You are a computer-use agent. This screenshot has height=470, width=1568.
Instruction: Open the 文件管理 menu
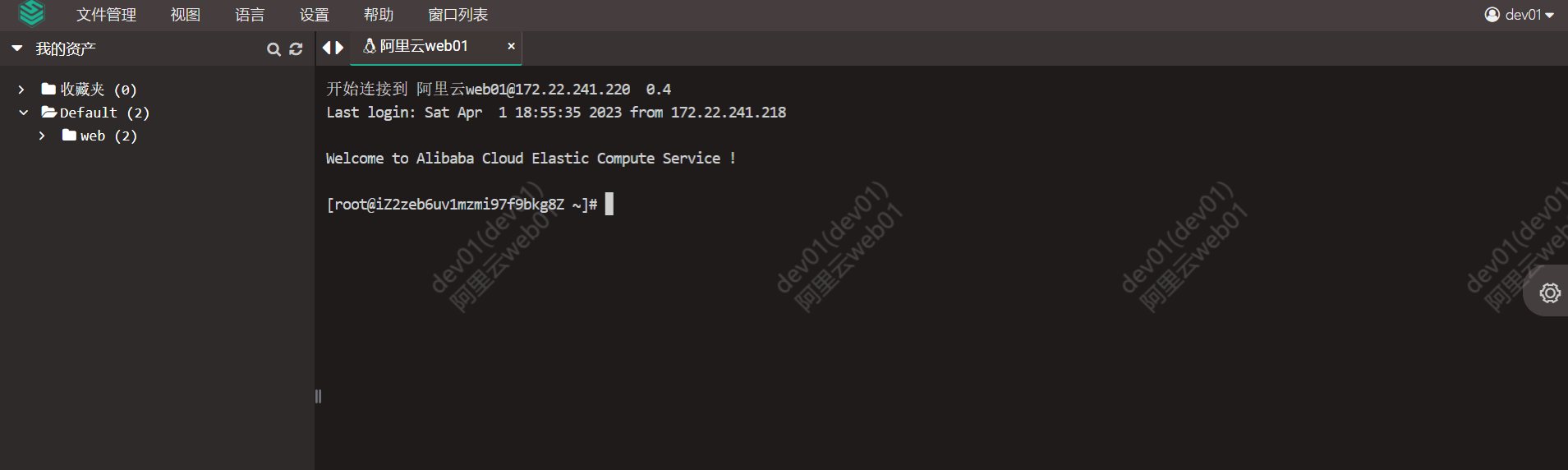106,15
